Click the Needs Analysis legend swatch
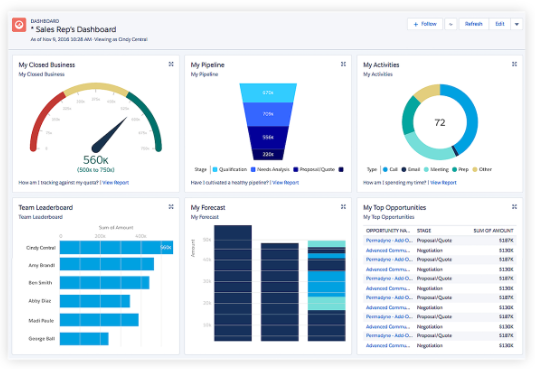Viewport: 535px width, 369px height. coord(253,169)
